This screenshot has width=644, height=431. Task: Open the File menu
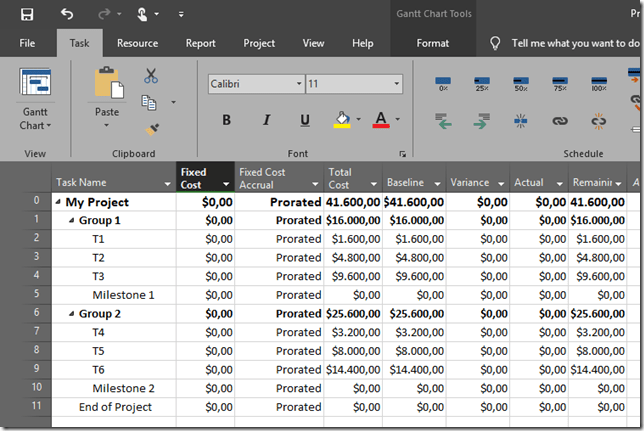(x=27, y=43)
